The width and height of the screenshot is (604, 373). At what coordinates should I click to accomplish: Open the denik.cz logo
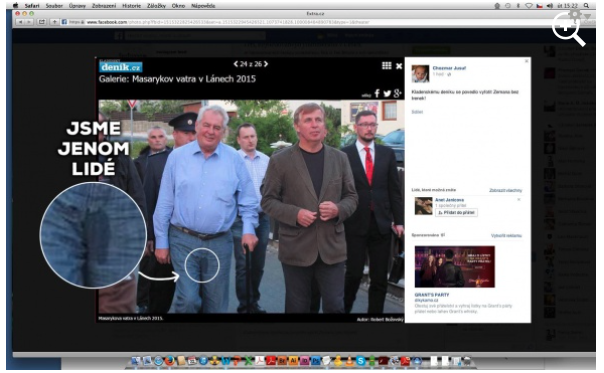click(x=121, y=67)
